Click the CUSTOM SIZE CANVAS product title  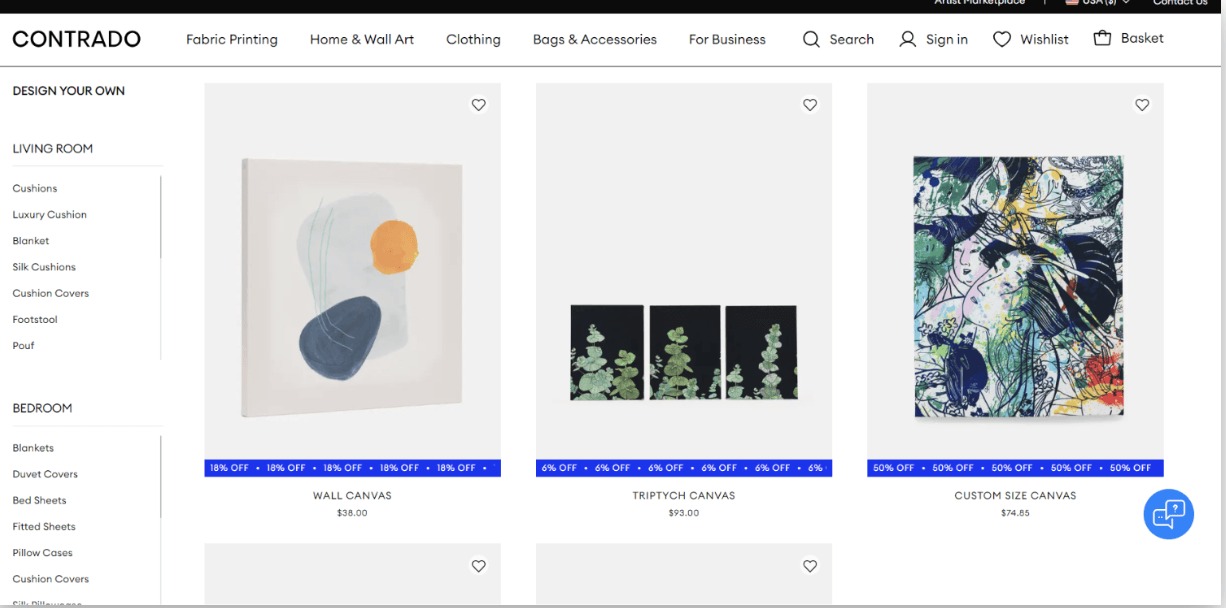coord(1015,495)
